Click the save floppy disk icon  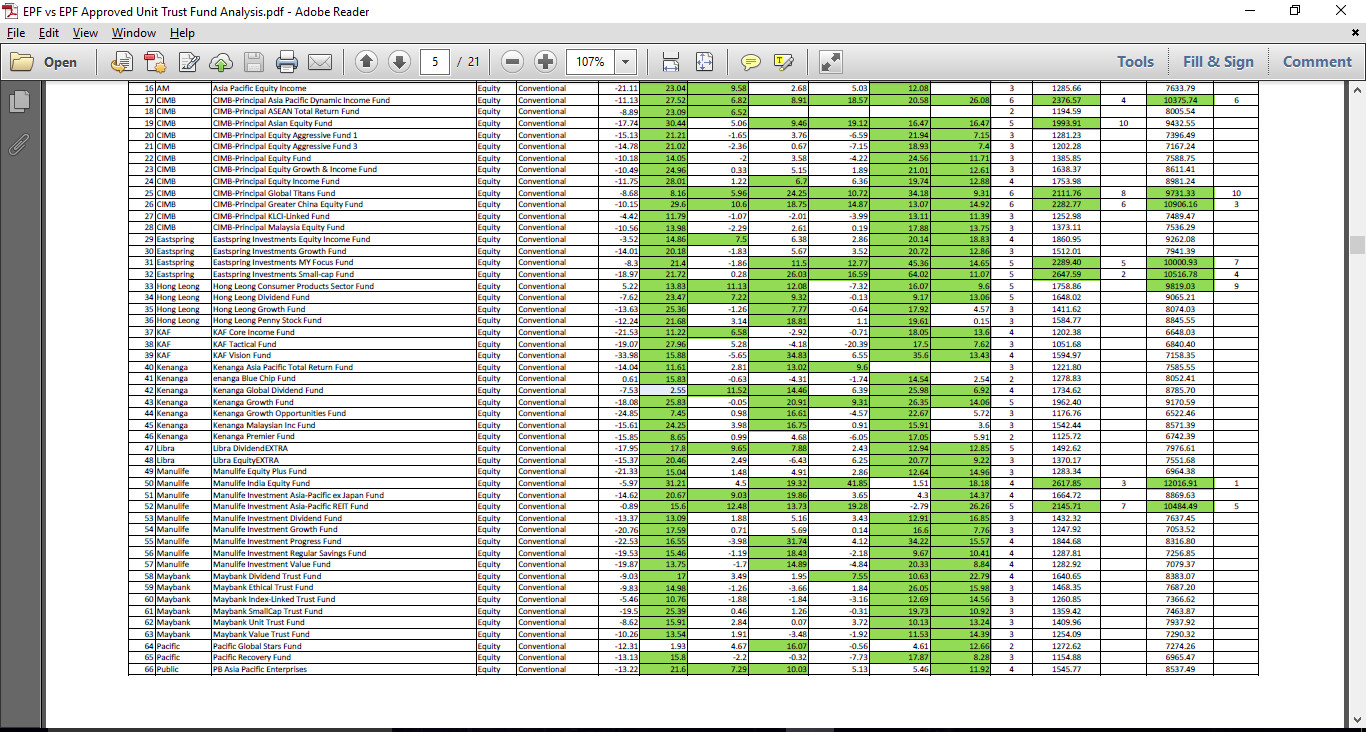pos(254,62)
